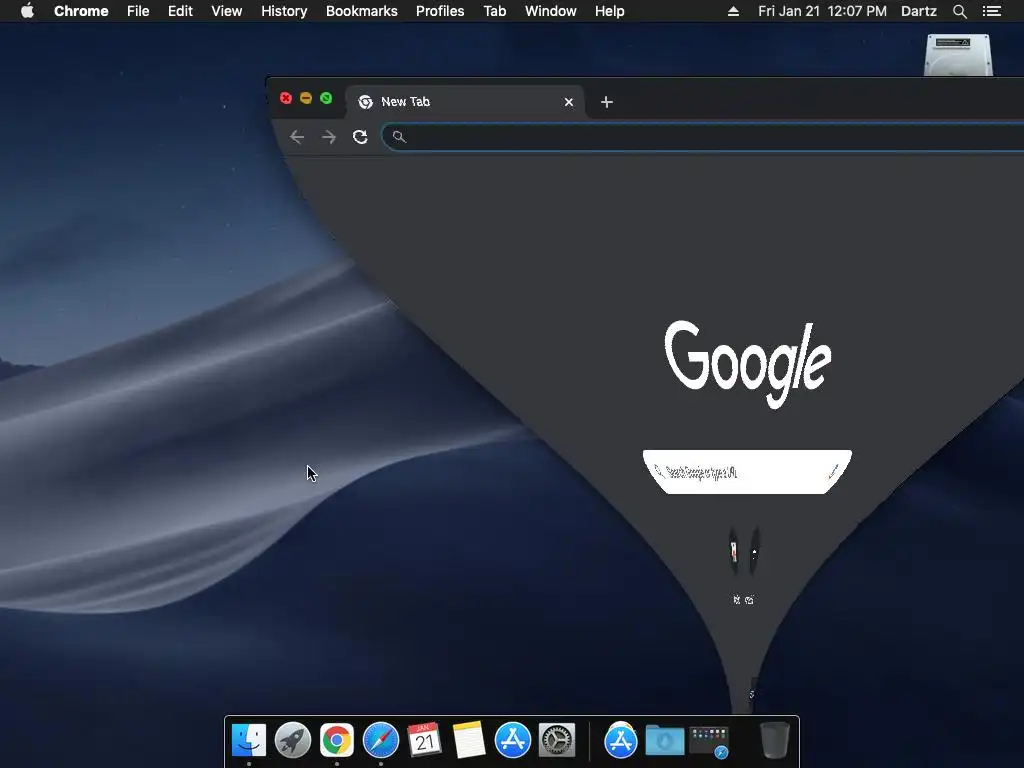The image size is (1024, 768).
Task: Open a new tab with plus button
Action: point(607,102)
